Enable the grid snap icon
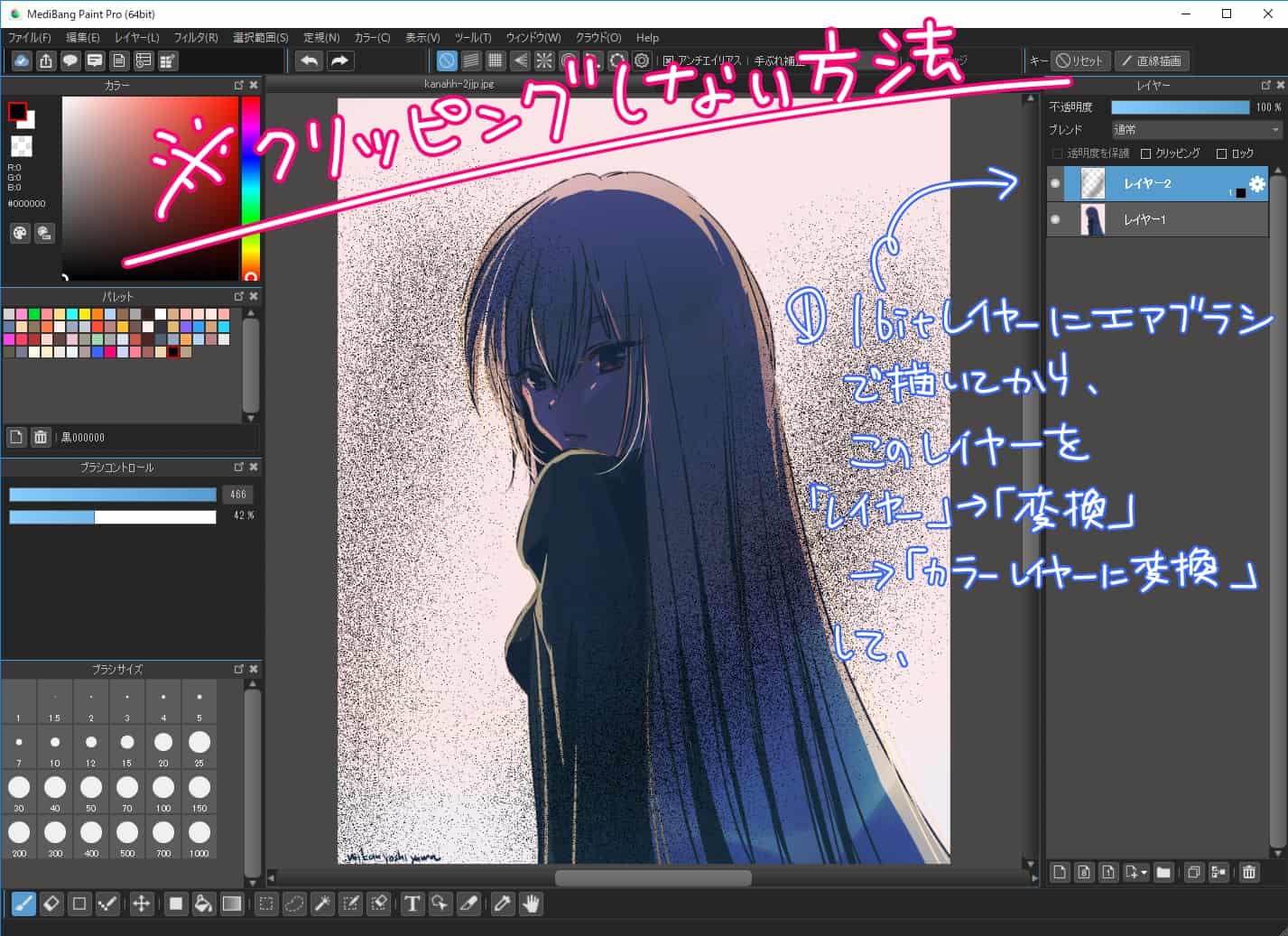1288x936 pixels. (x=496, y=60)
